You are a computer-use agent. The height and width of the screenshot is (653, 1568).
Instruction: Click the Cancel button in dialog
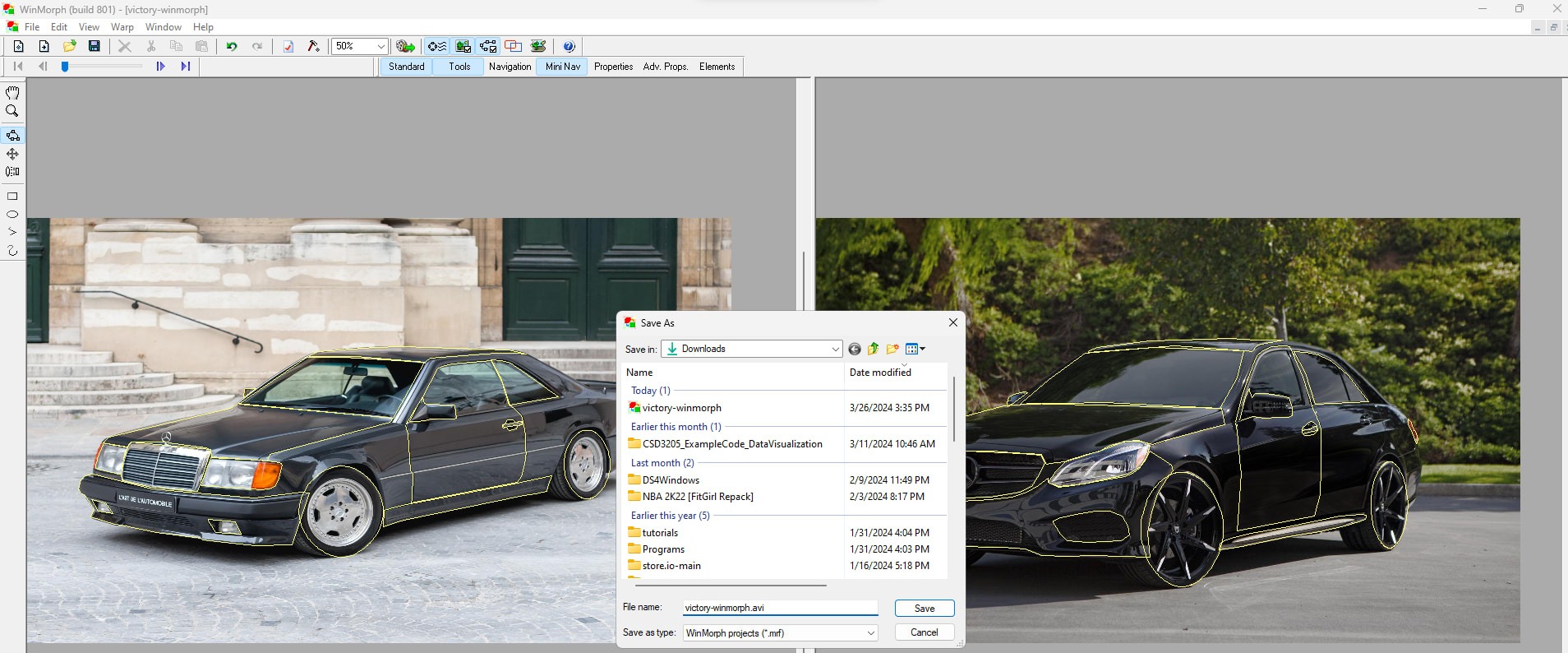point(924,632)
